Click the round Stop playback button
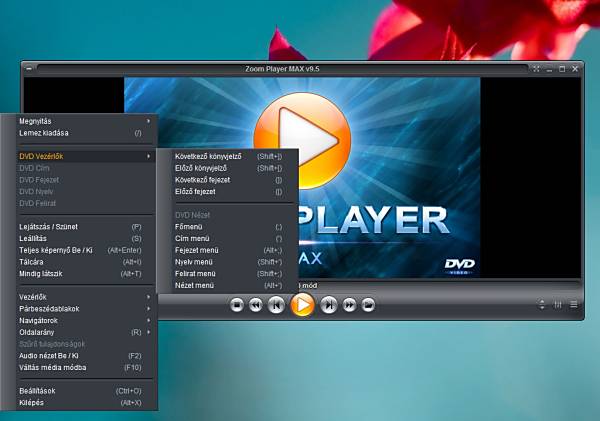Screen dimensions: 600x421 (237, 305)
